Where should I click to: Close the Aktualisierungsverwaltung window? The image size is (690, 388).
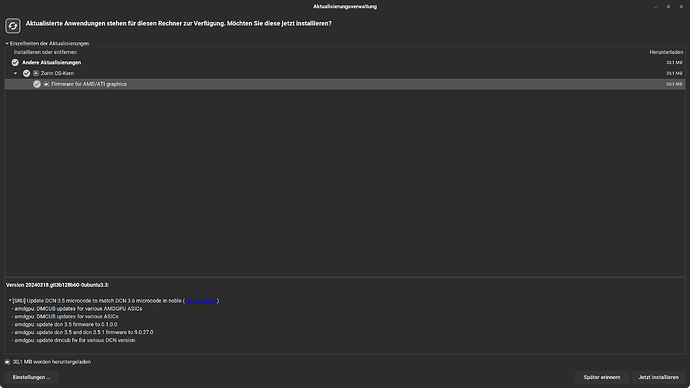coord(681,7)
